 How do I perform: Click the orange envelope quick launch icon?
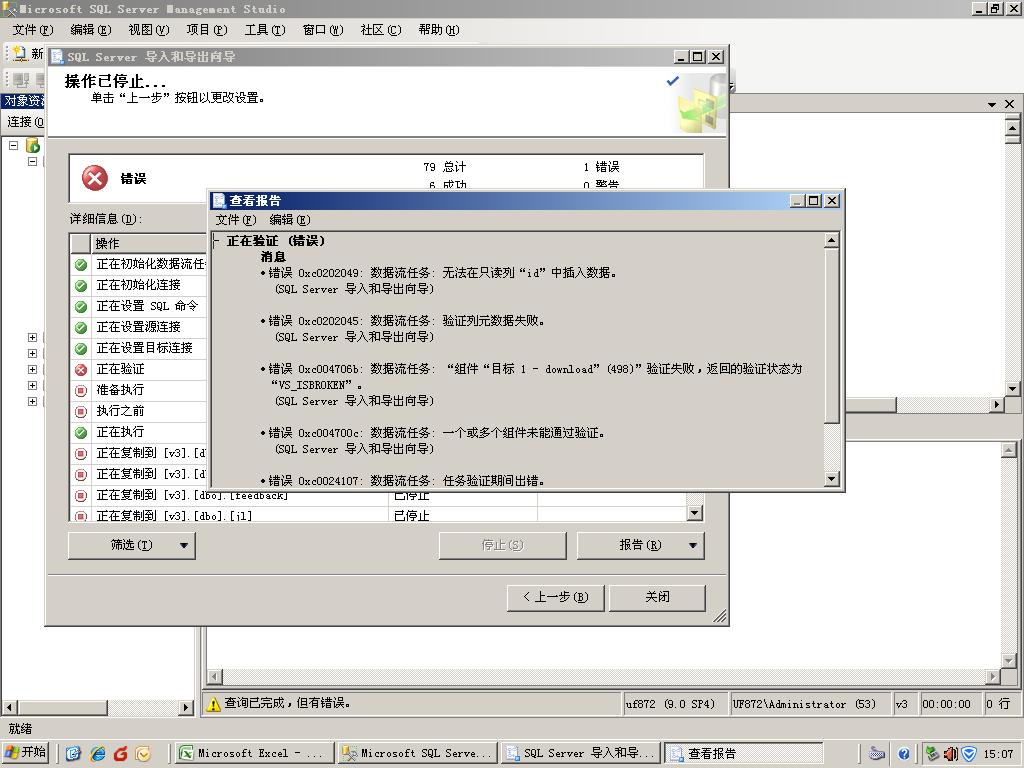coord(143,754)
